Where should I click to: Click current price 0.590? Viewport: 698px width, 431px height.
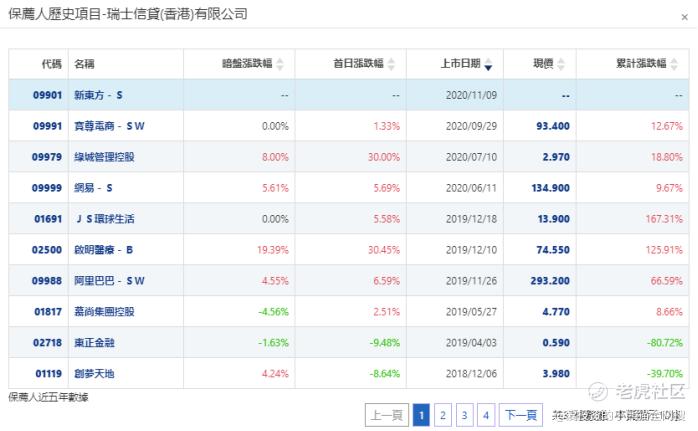click(x=556, y=342)
